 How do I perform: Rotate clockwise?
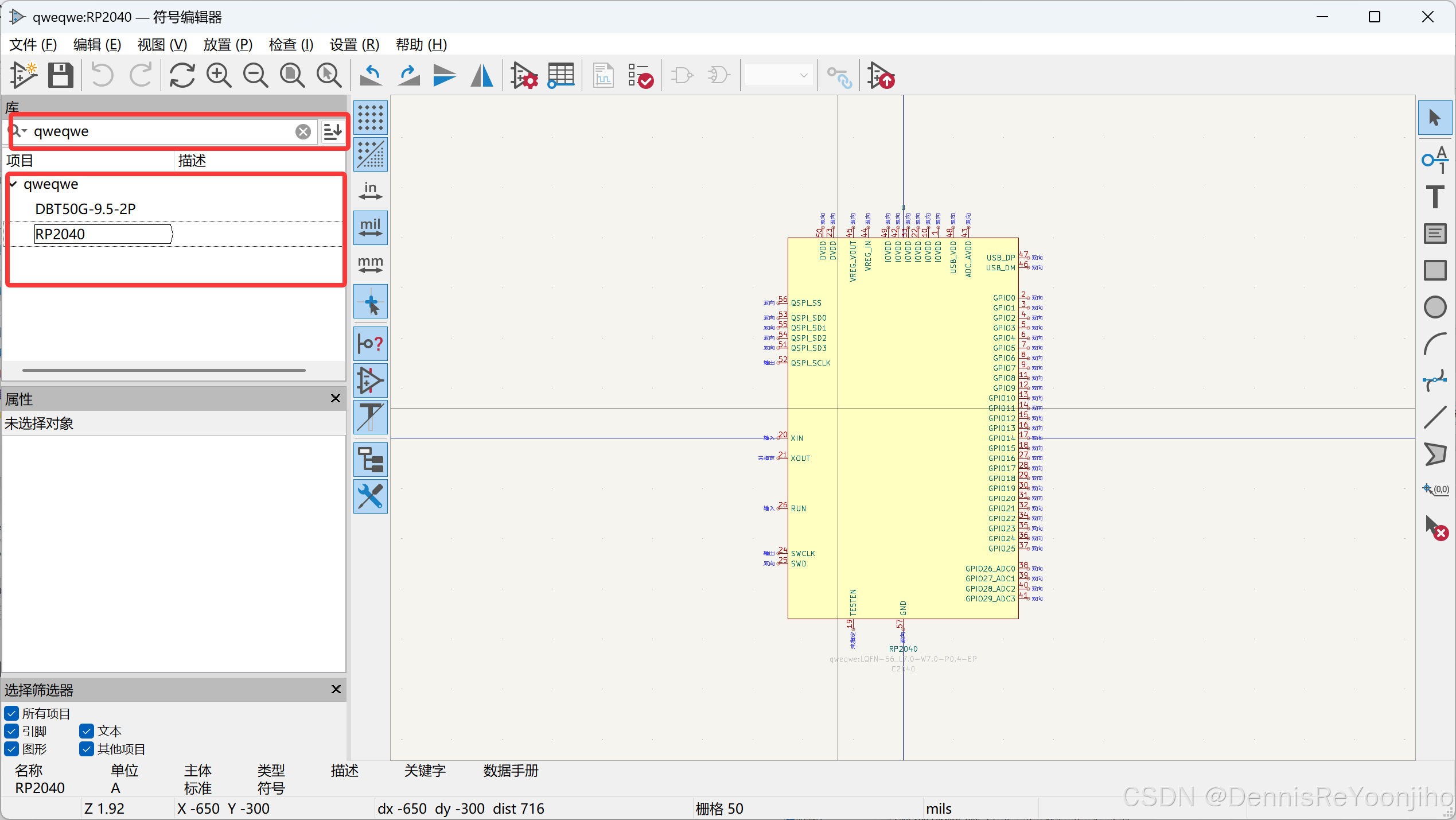pyautogui.click(x=408, y=75)
